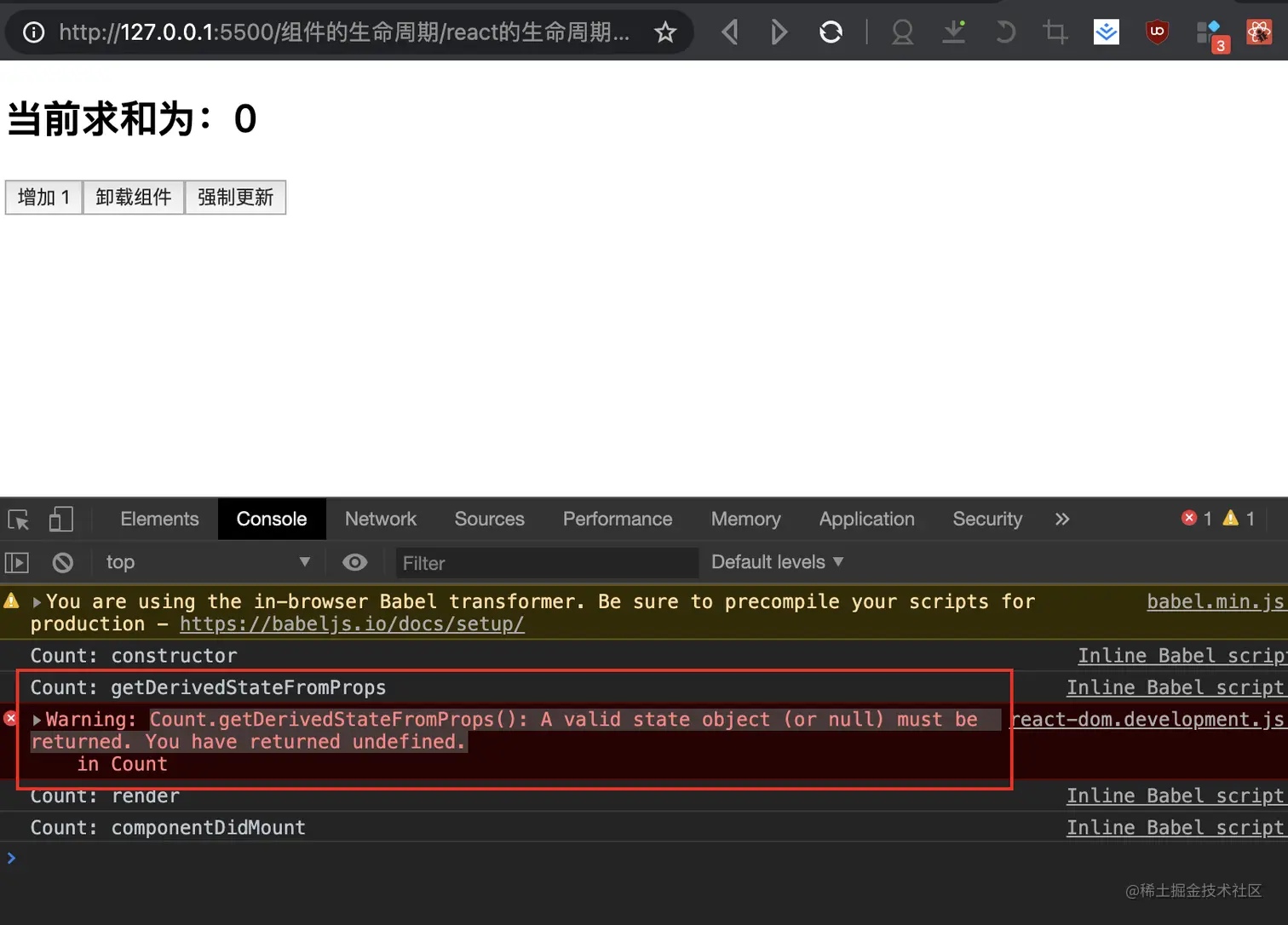This screenshot has width=1288, height=925.
Task: Click the undo curved arrow icon
Action: (x=1006, y=32)
